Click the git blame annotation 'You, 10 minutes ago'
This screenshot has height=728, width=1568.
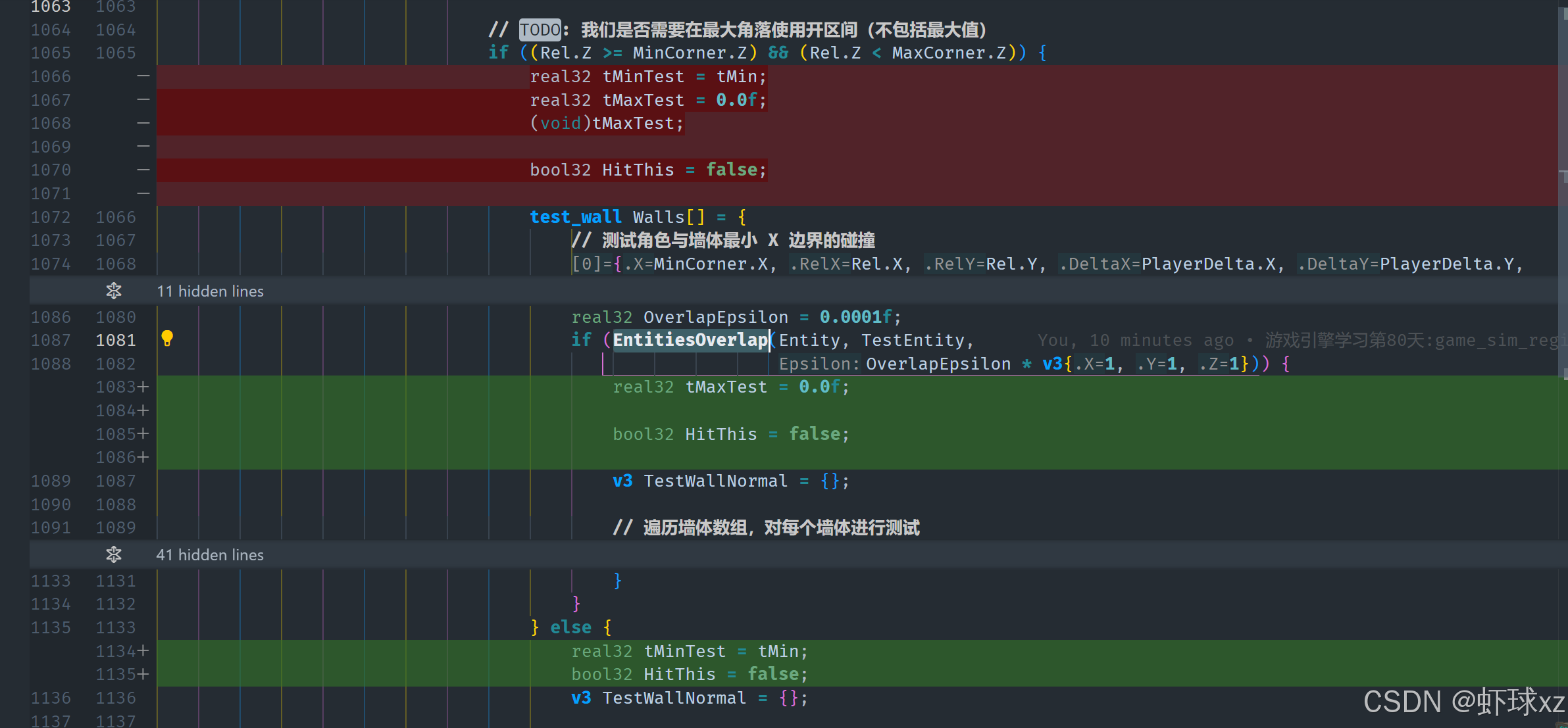[x=1135, y=340]
